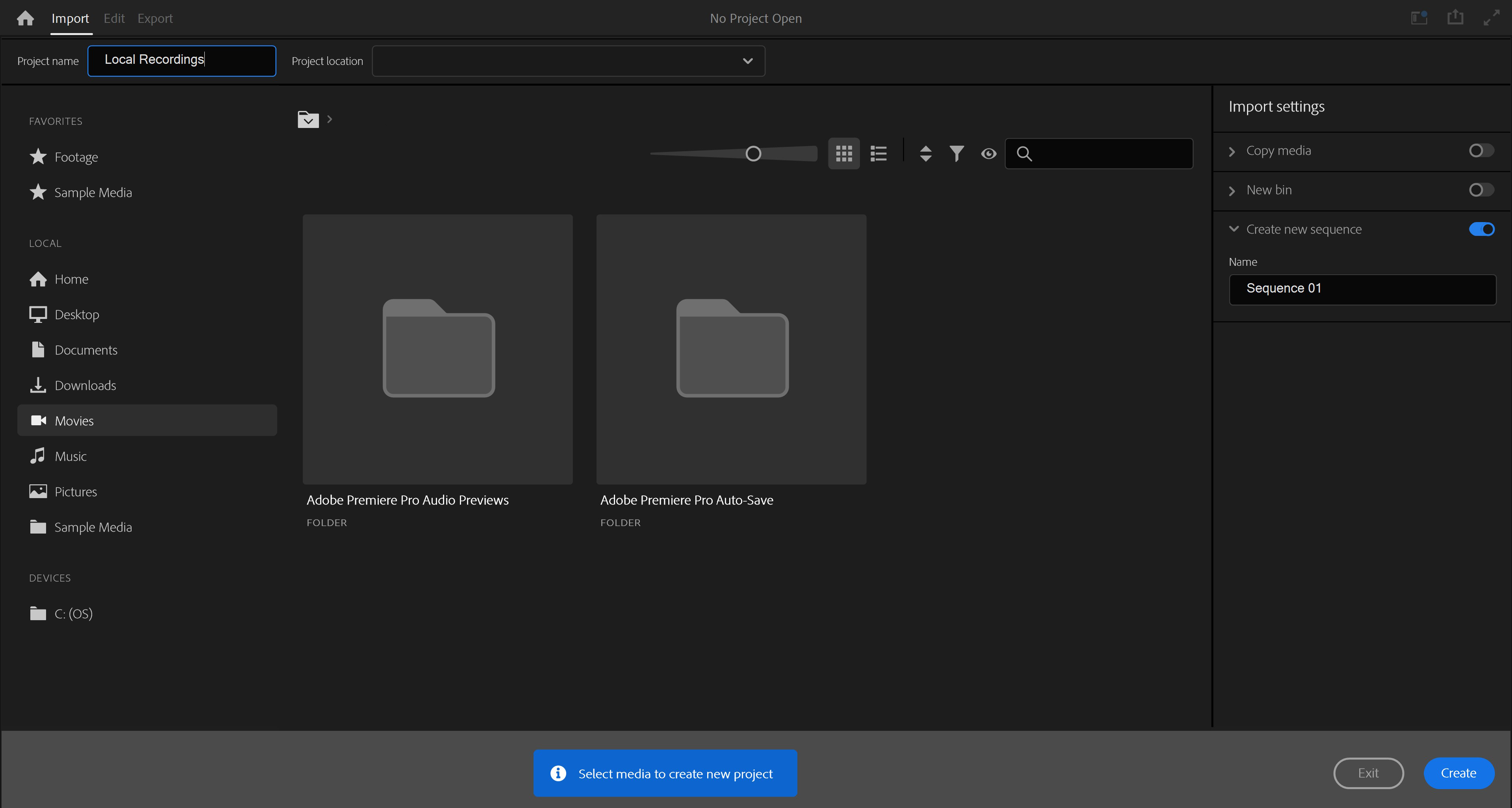Click the thumbnail size slider handle

(754, 154)
